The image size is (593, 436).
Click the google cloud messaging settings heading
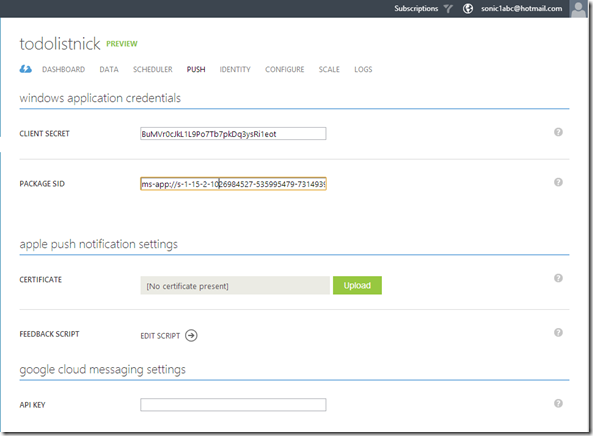tap(102, 369)
